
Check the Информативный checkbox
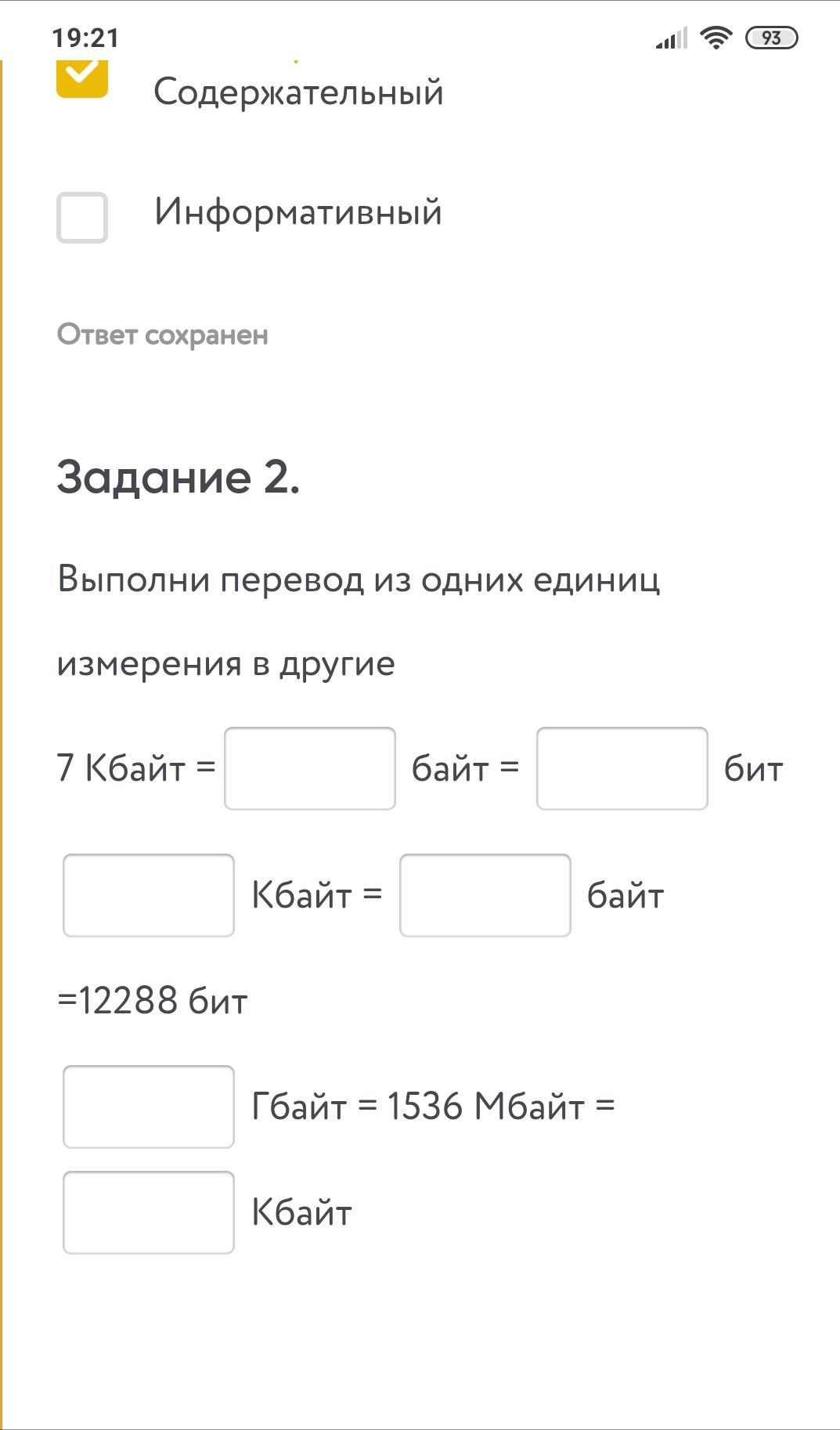[82, 217]
